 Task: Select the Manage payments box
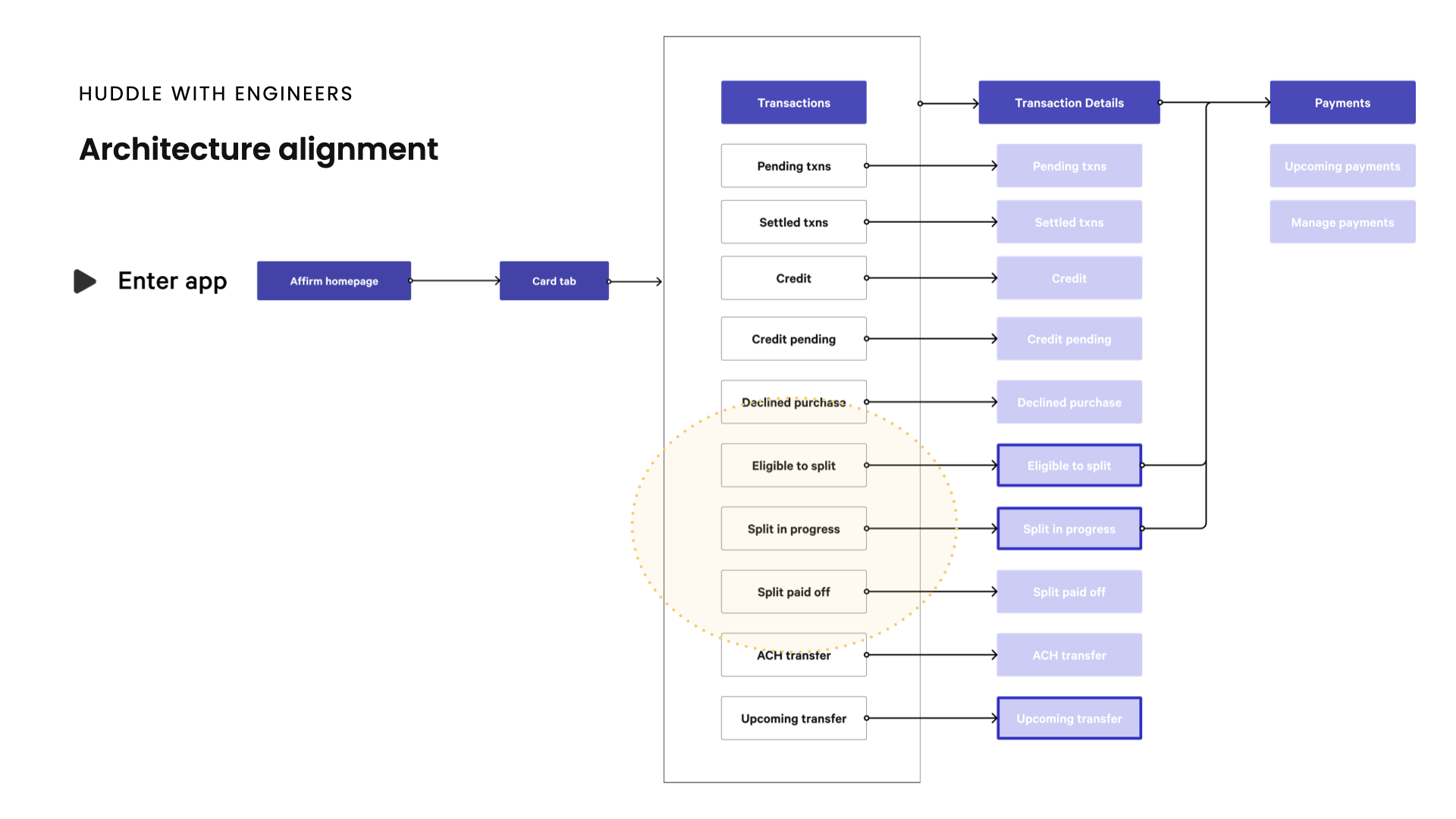click(x=1341, y=222)
